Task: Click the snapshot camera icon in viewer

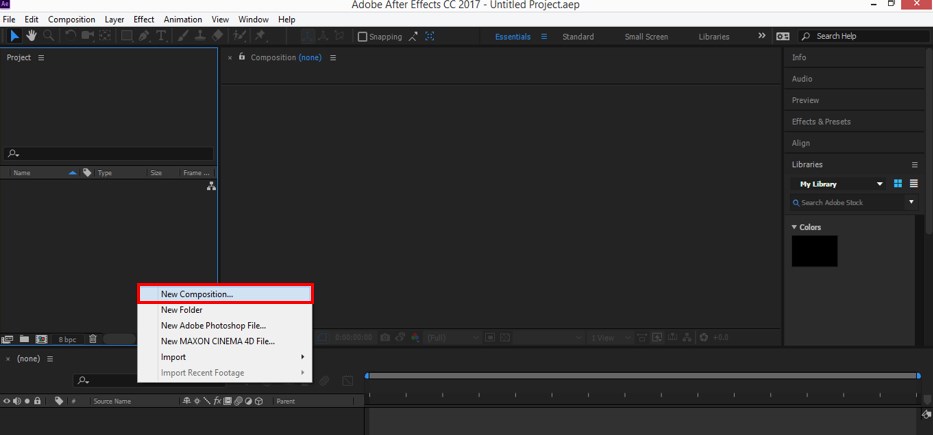Action: (x=385, y=337)
